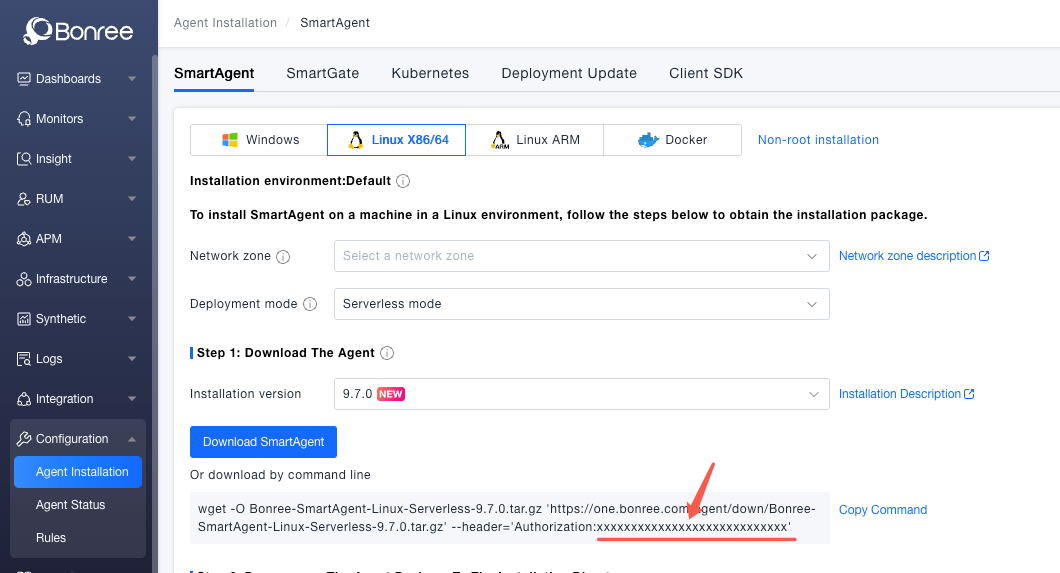Screen dimensions: 1060x573
Task: Switch to the Kubernetes tab
Action: tap(430, 73)
